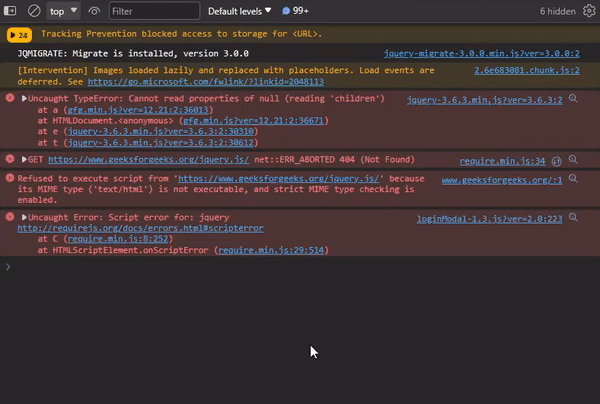600x404 pixels.
Task: Focus the Filter input field
Action: (154, 11)
